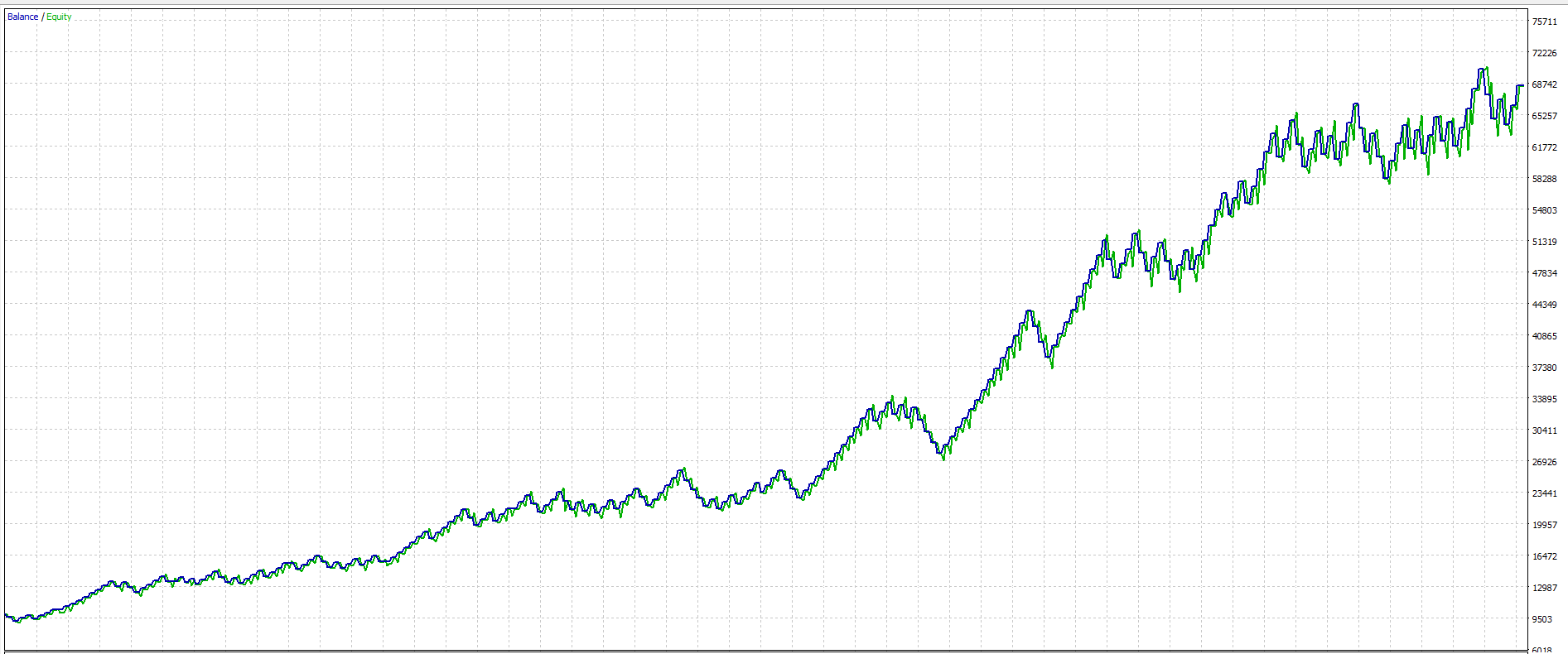This screenshot has height=654, width=1568.
Task: Select the 75711 axis value
Action: (x=1544, y=22)
